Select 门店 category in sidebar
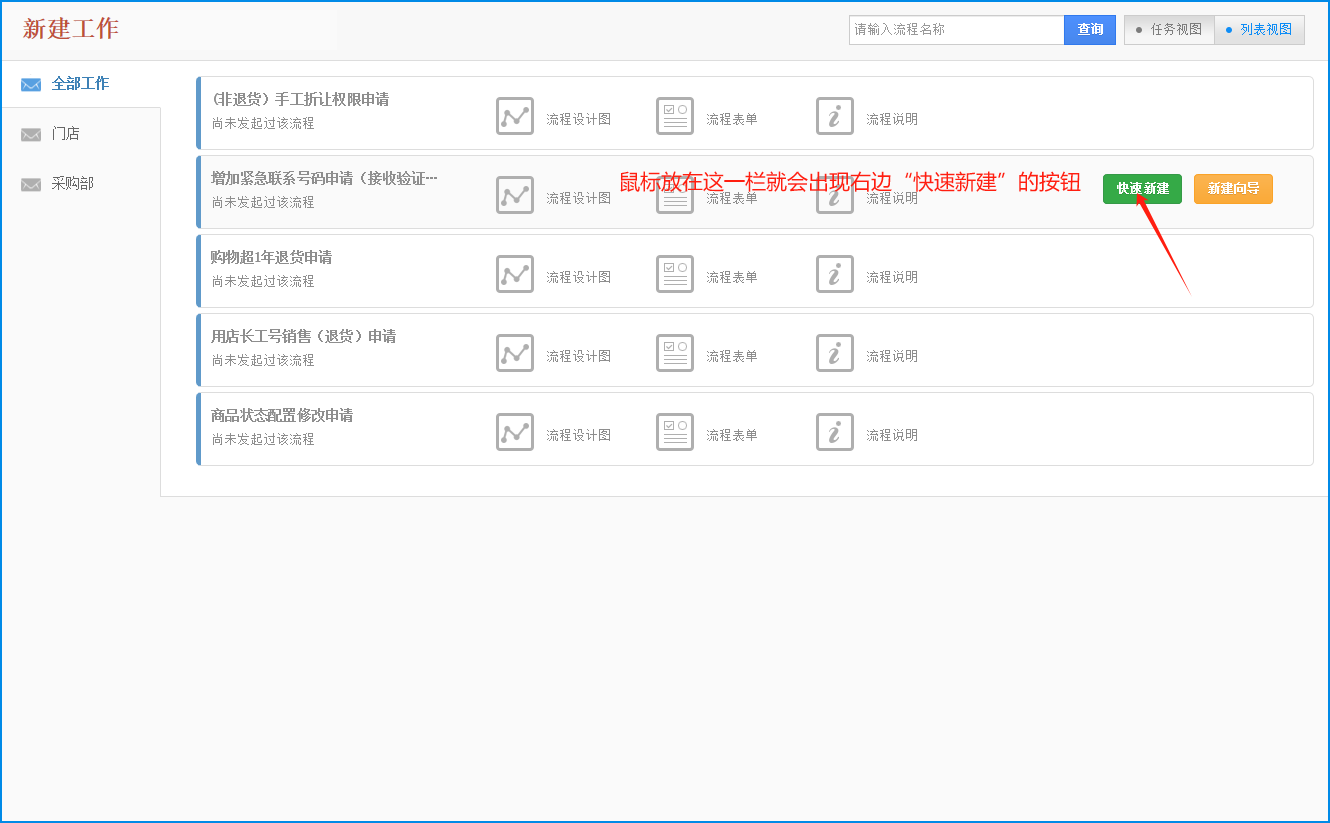 (x=66, y=134)
